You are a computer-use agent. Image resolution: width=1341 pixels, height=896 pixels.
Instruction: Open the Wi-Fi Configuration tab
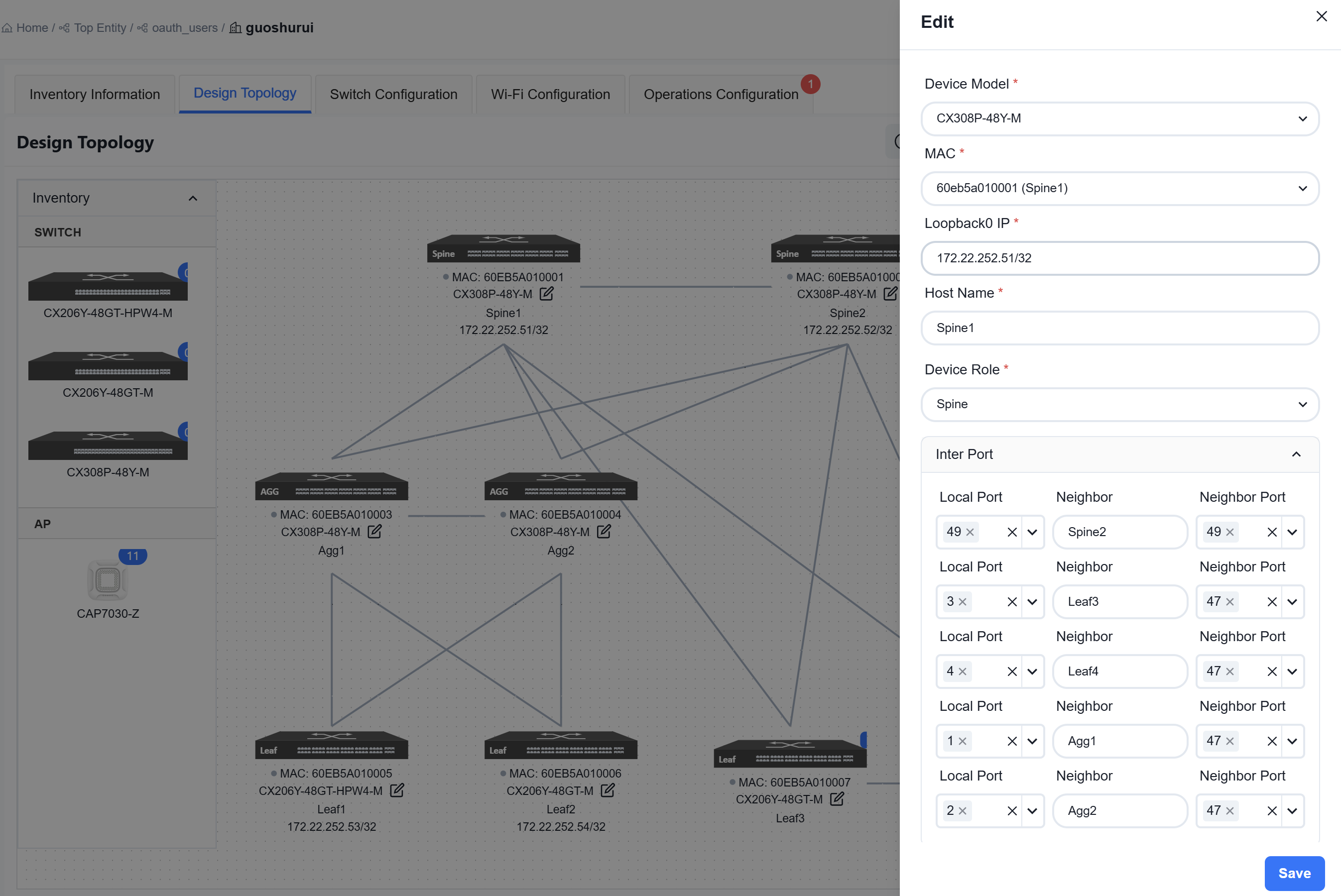(550, 94)
